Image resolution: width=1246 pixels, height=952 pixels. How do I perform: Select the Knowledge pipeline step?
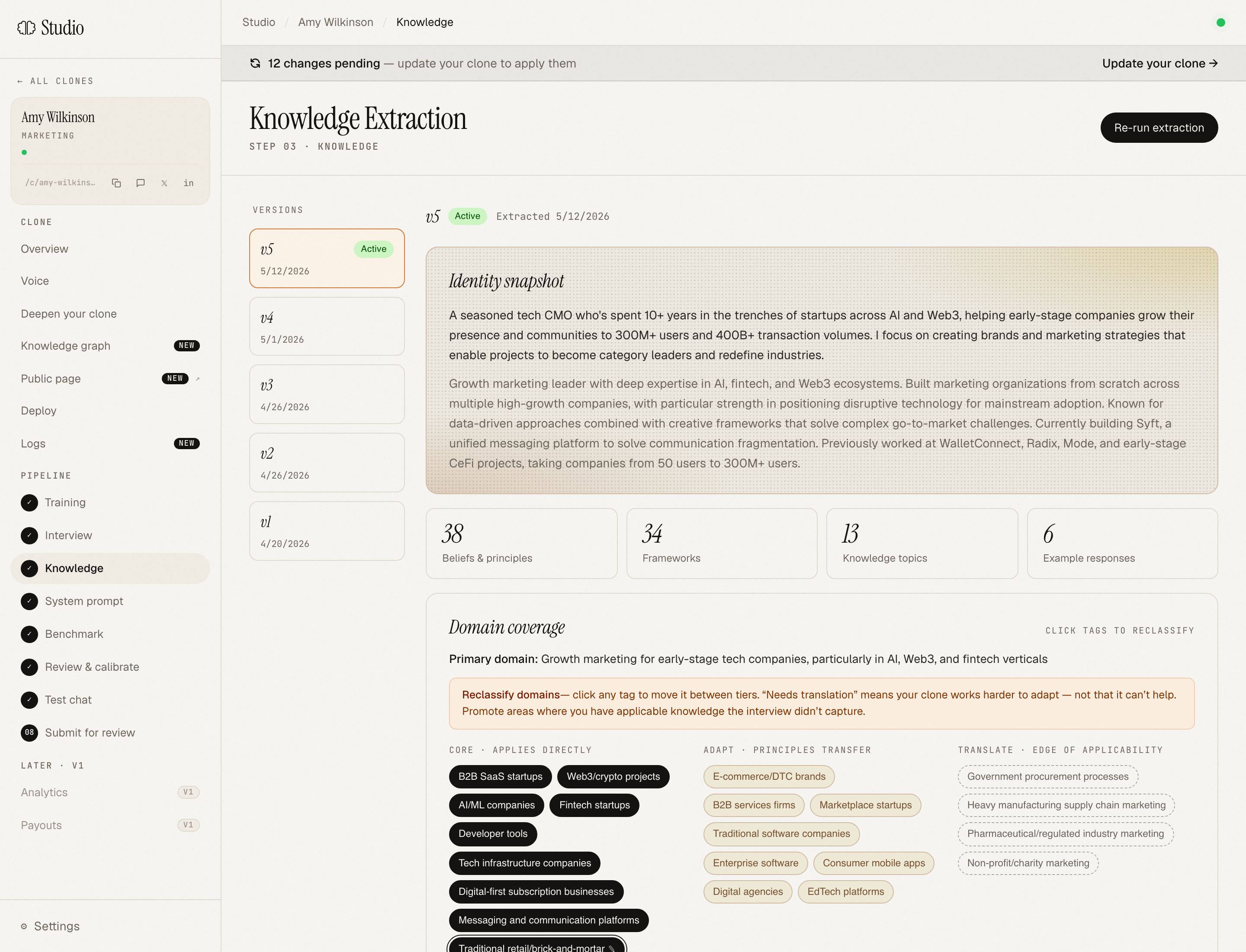[110, 568]
